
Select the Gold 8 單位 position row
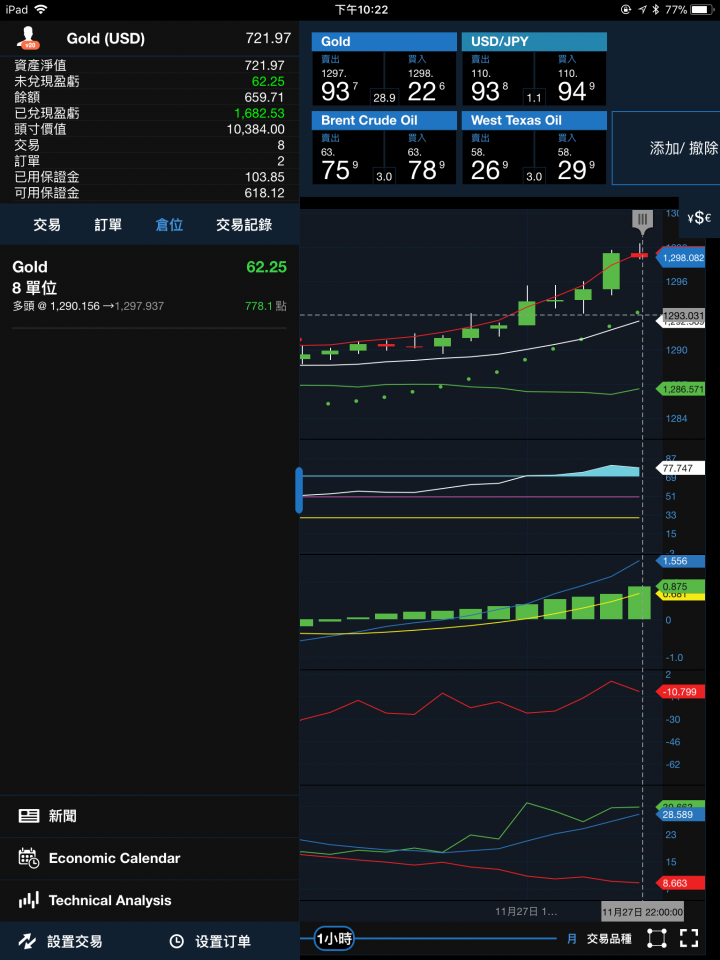coord(150,286)
